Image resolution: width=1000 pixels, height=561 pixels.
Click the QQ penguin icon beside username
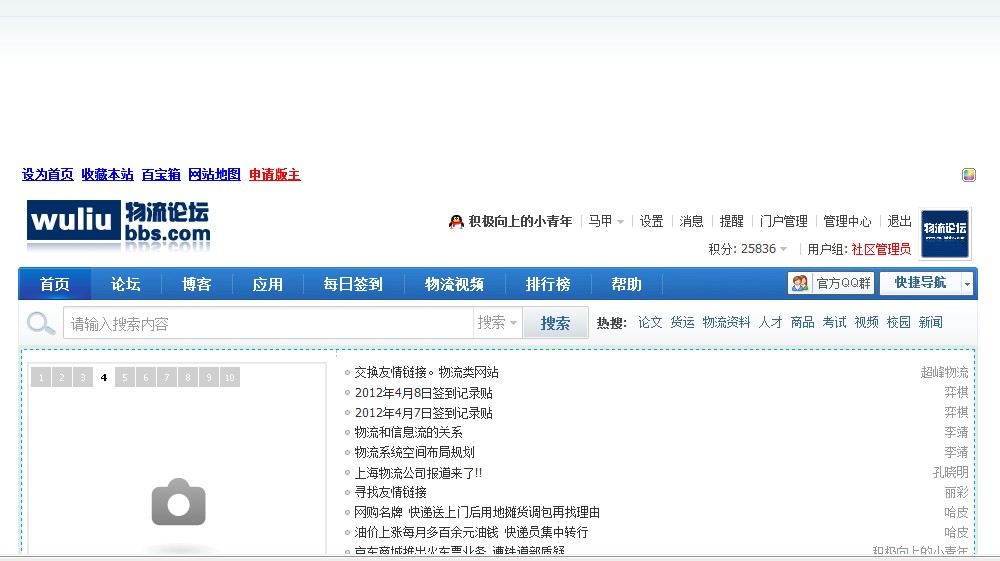456,221
